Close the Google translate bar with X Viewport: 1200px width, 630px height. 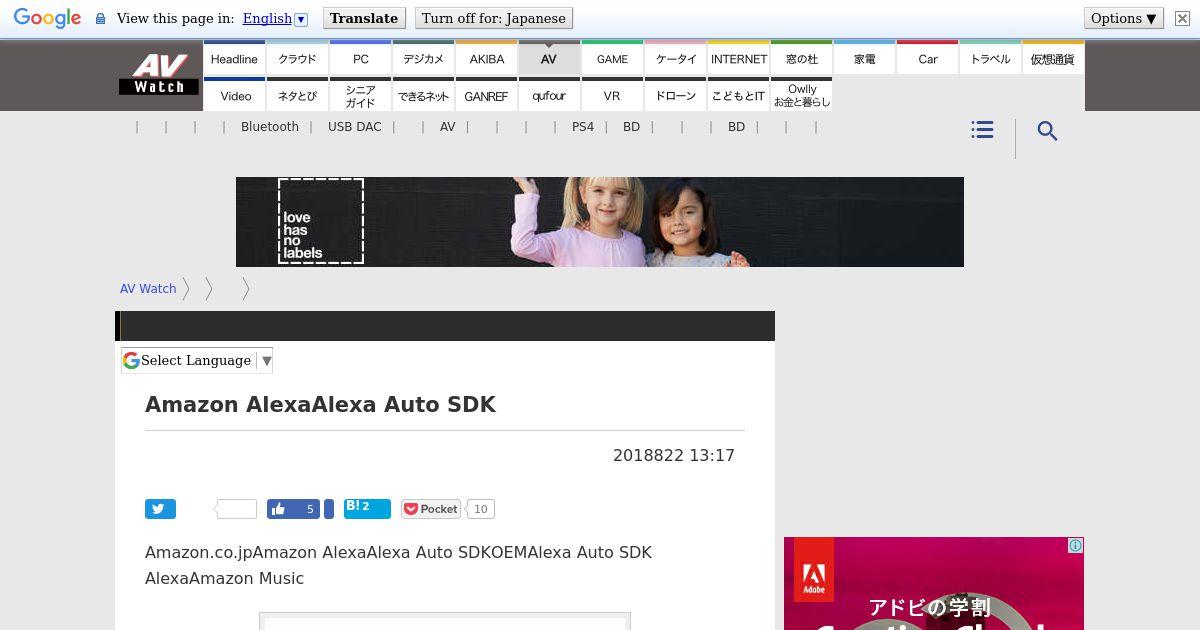coord(1182,18)
